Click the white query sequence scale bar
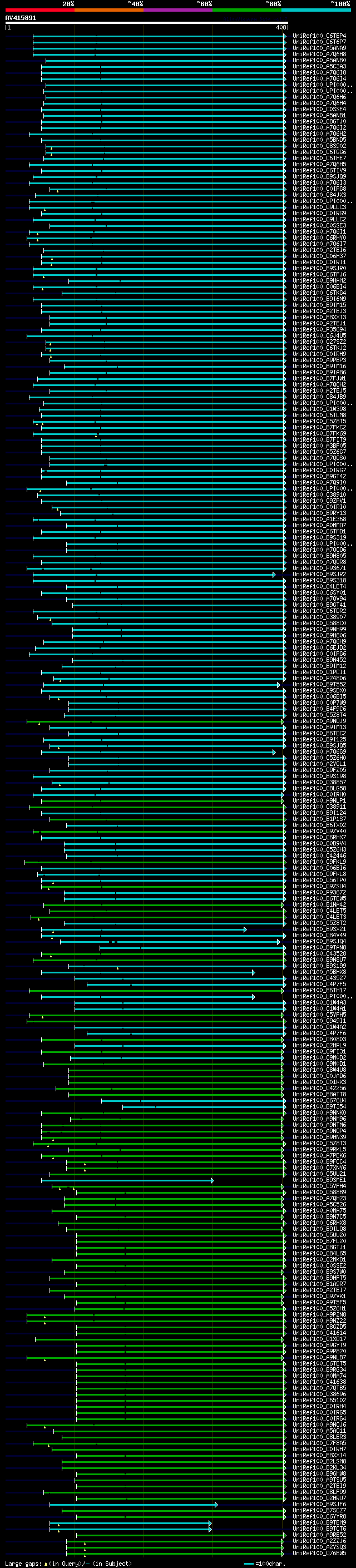This screenshot has width=356, height=1568. pyautogui.click(x=146, y=22)
